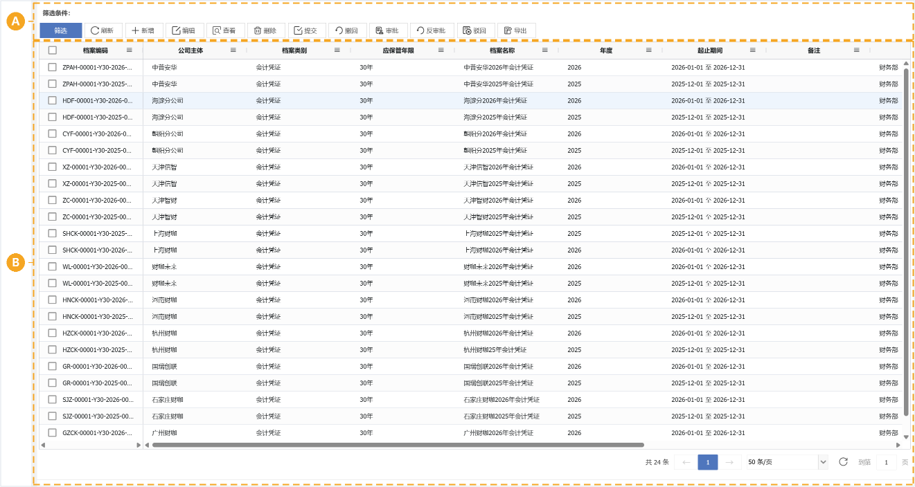Select the cell 广州财联2026年会计凭证
This screenshot has width=915, height=487.
point(498,433)
